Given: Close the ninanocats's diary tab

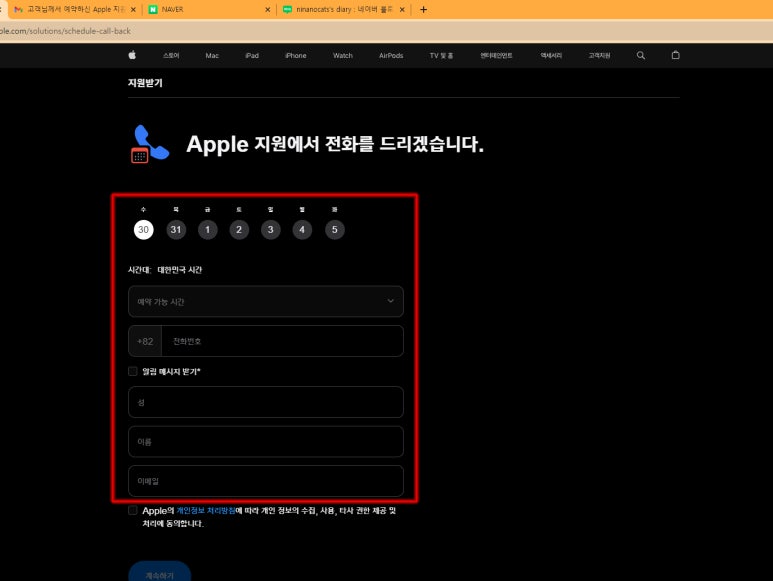Looking at the screenshot, I should tap(402, 9).
